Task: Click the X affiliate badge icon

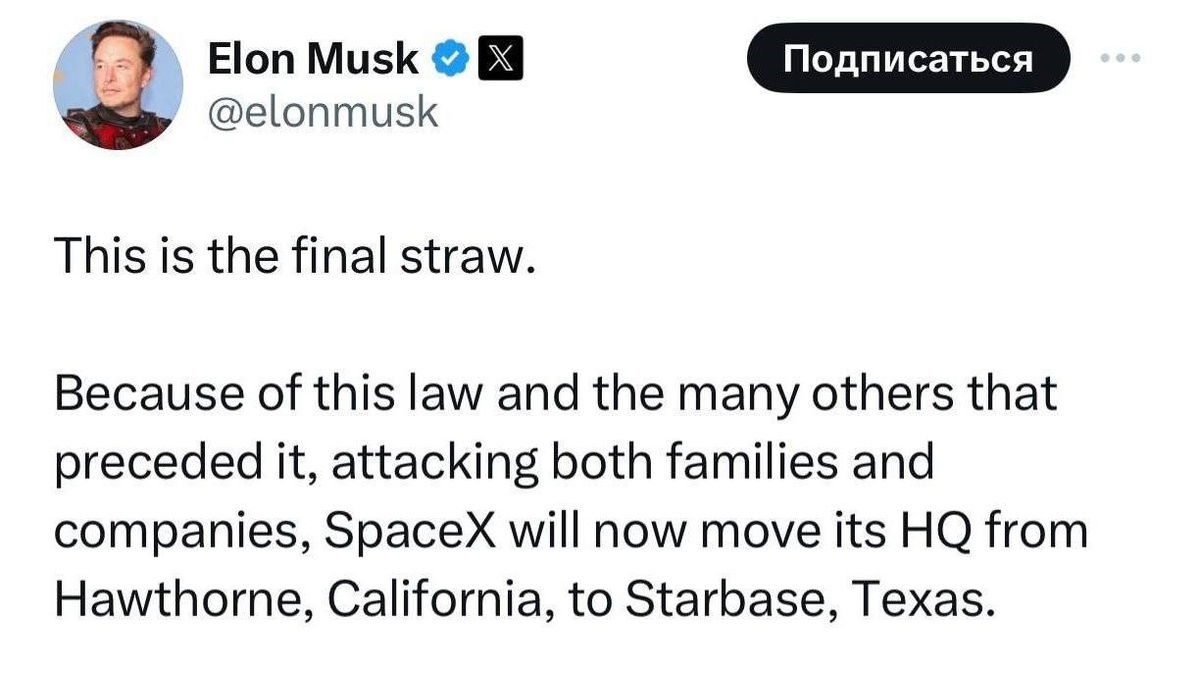Action: 495,61
